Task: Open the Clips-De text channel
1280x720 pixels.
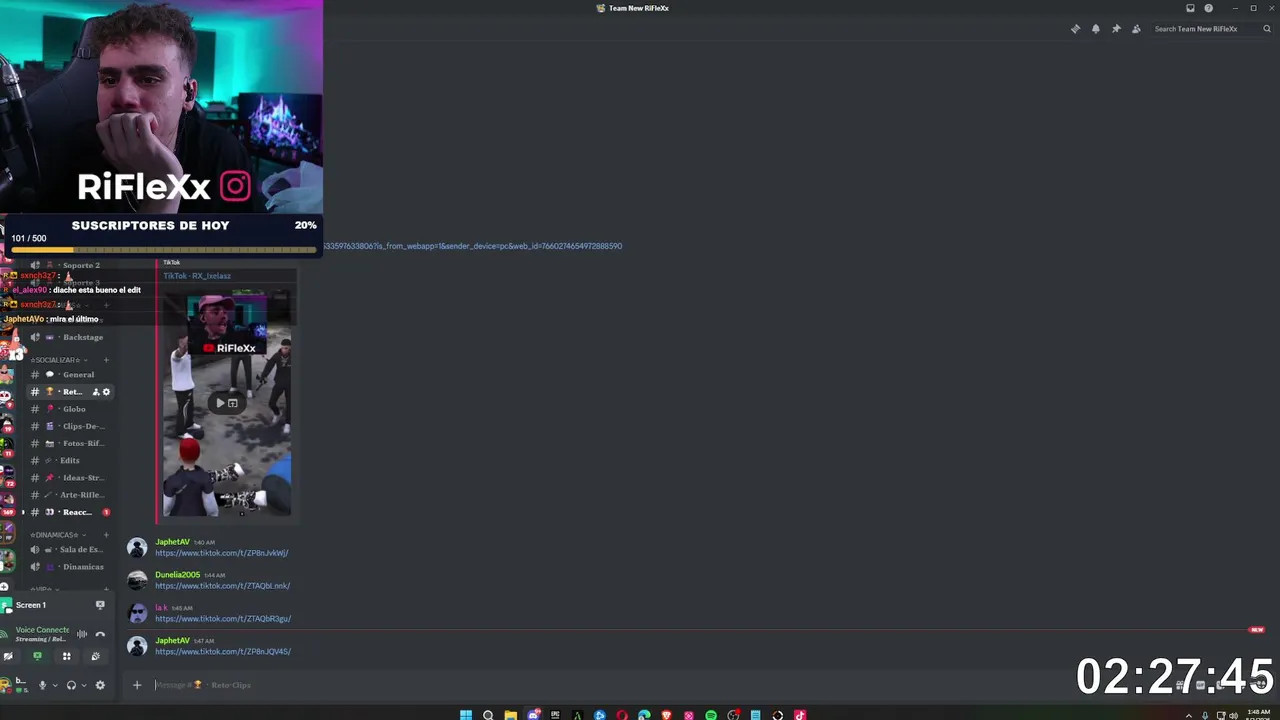Action: coord(70,426)
